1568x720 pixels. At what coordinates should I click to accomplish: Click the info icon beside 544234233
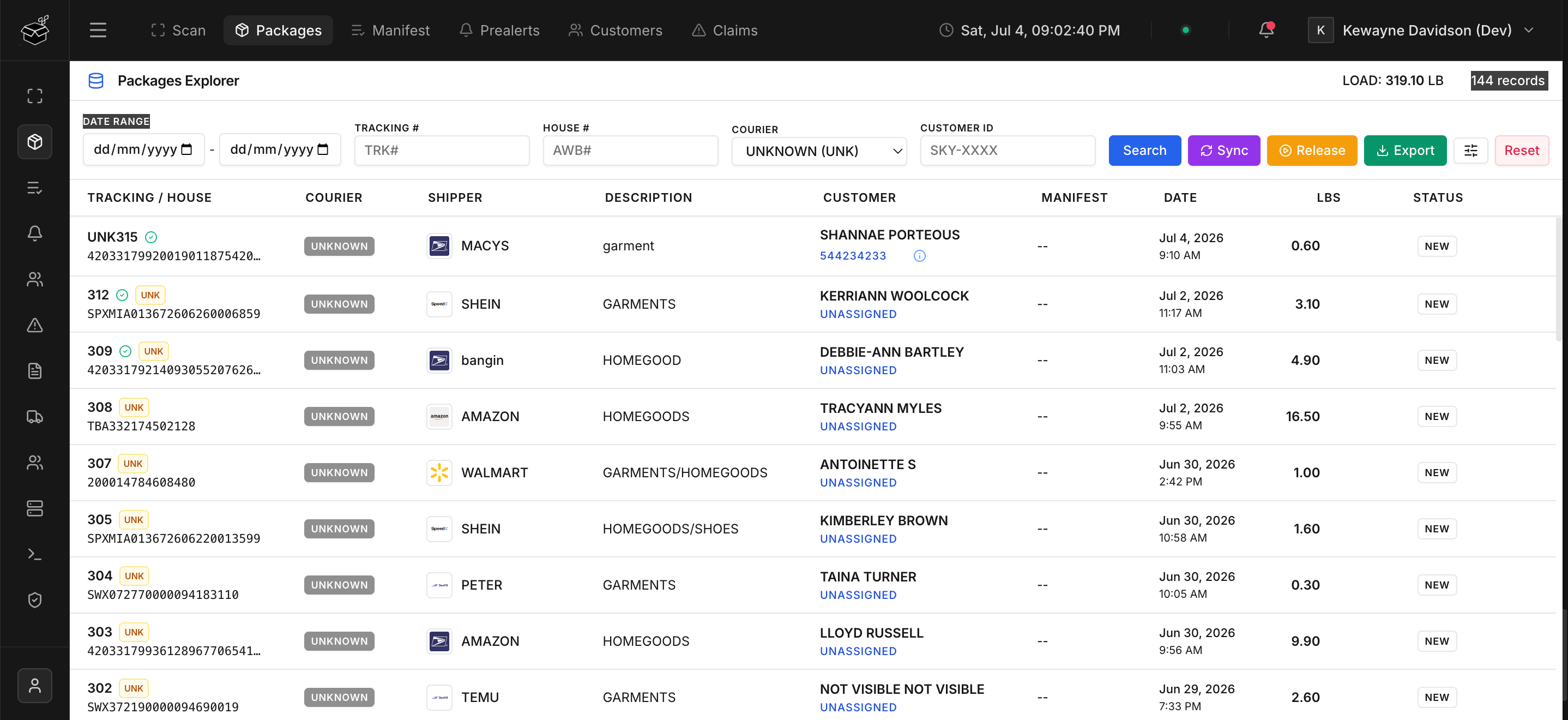919,256
